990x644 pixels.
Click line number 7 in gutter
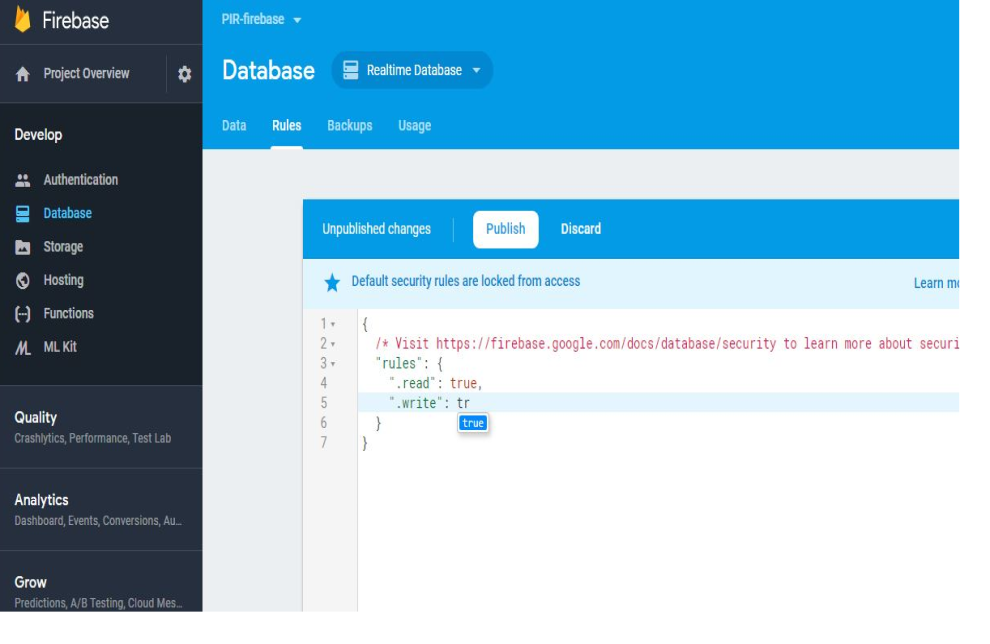(x=324, y=443)
